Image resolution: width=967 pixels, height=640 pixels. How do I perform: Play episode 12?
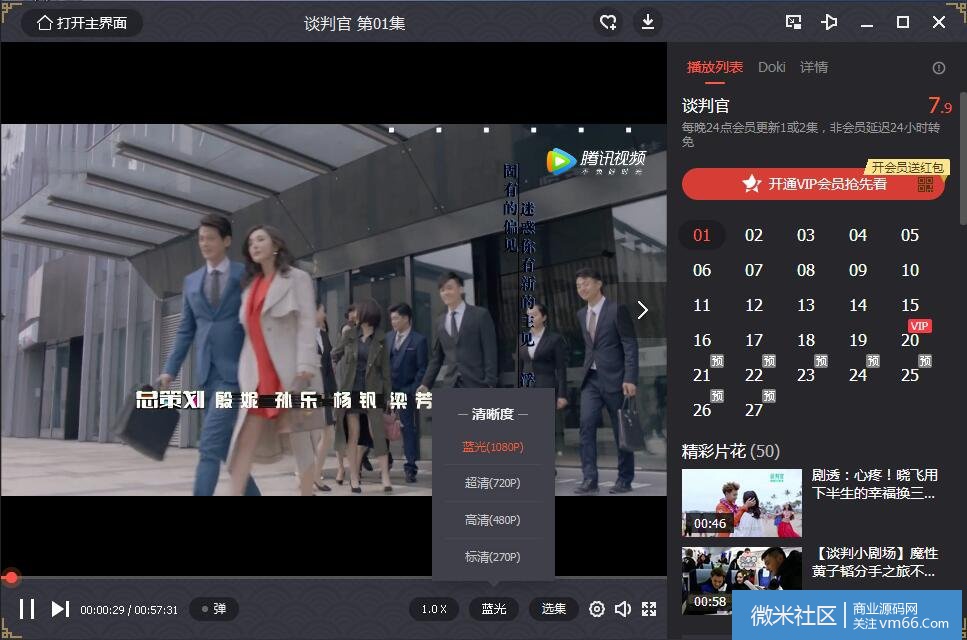click(x=754, y=306)
